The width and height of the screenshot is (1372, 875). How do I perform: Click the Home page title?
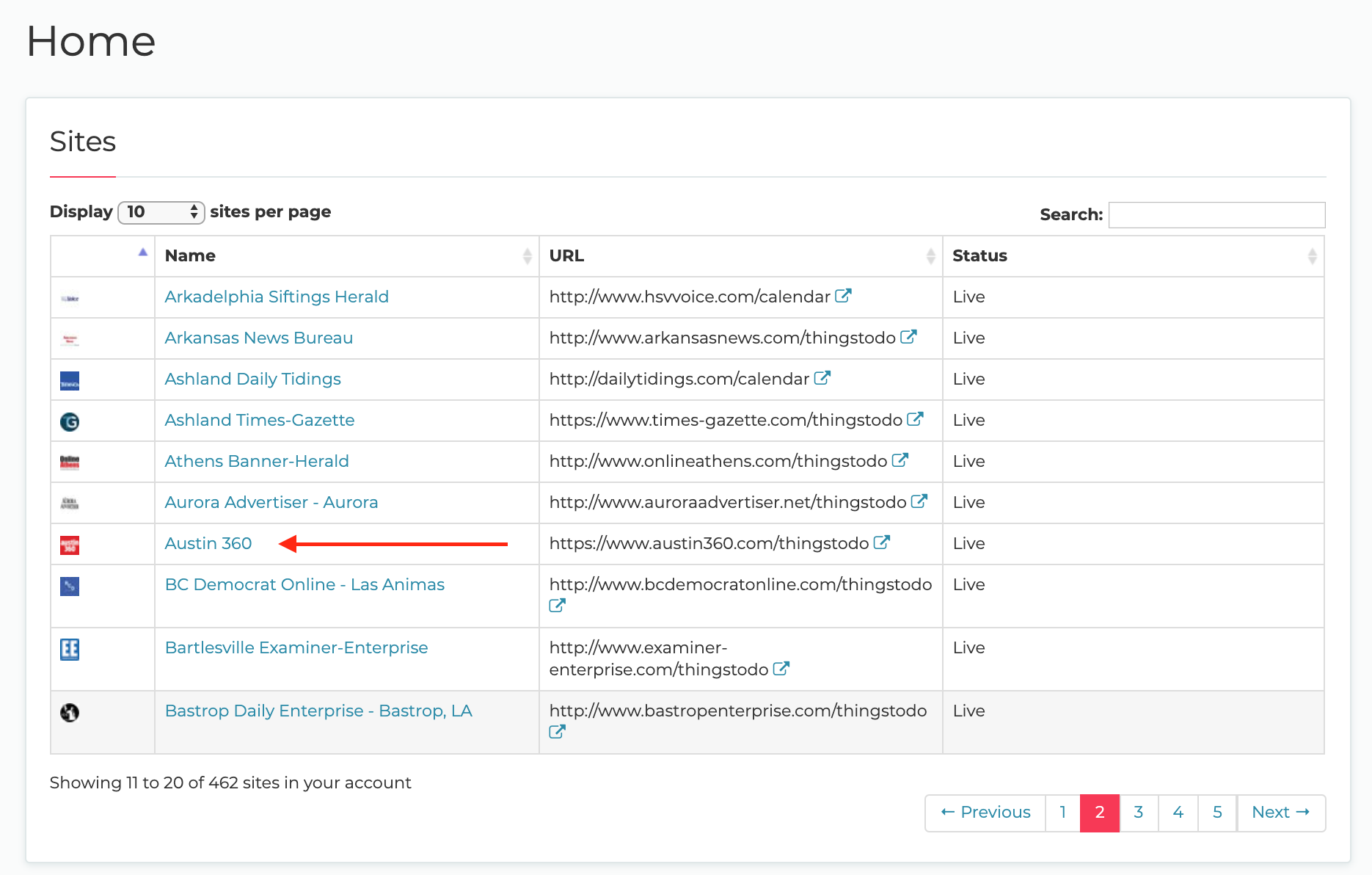[x=91, y=41]
